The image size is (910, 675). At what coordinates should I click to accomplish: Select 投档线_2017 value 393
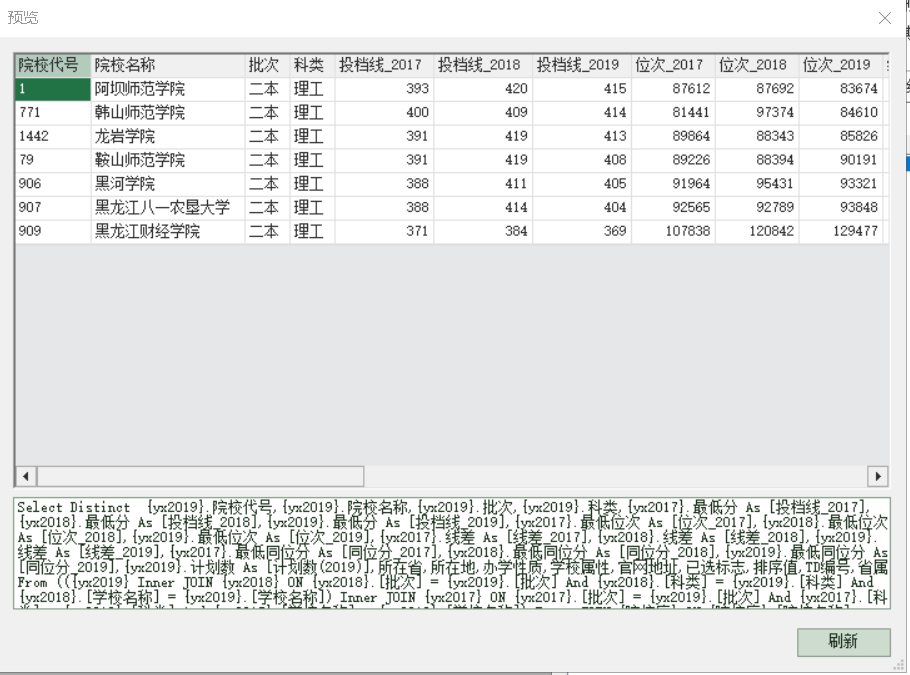click(x=384, y=89)
